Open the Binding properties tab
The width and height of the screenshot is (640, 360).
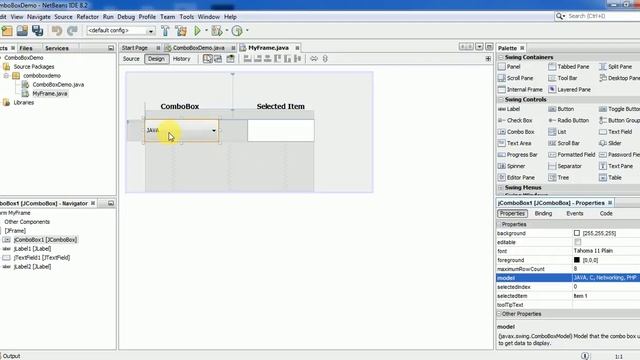(x=543, y=213)
